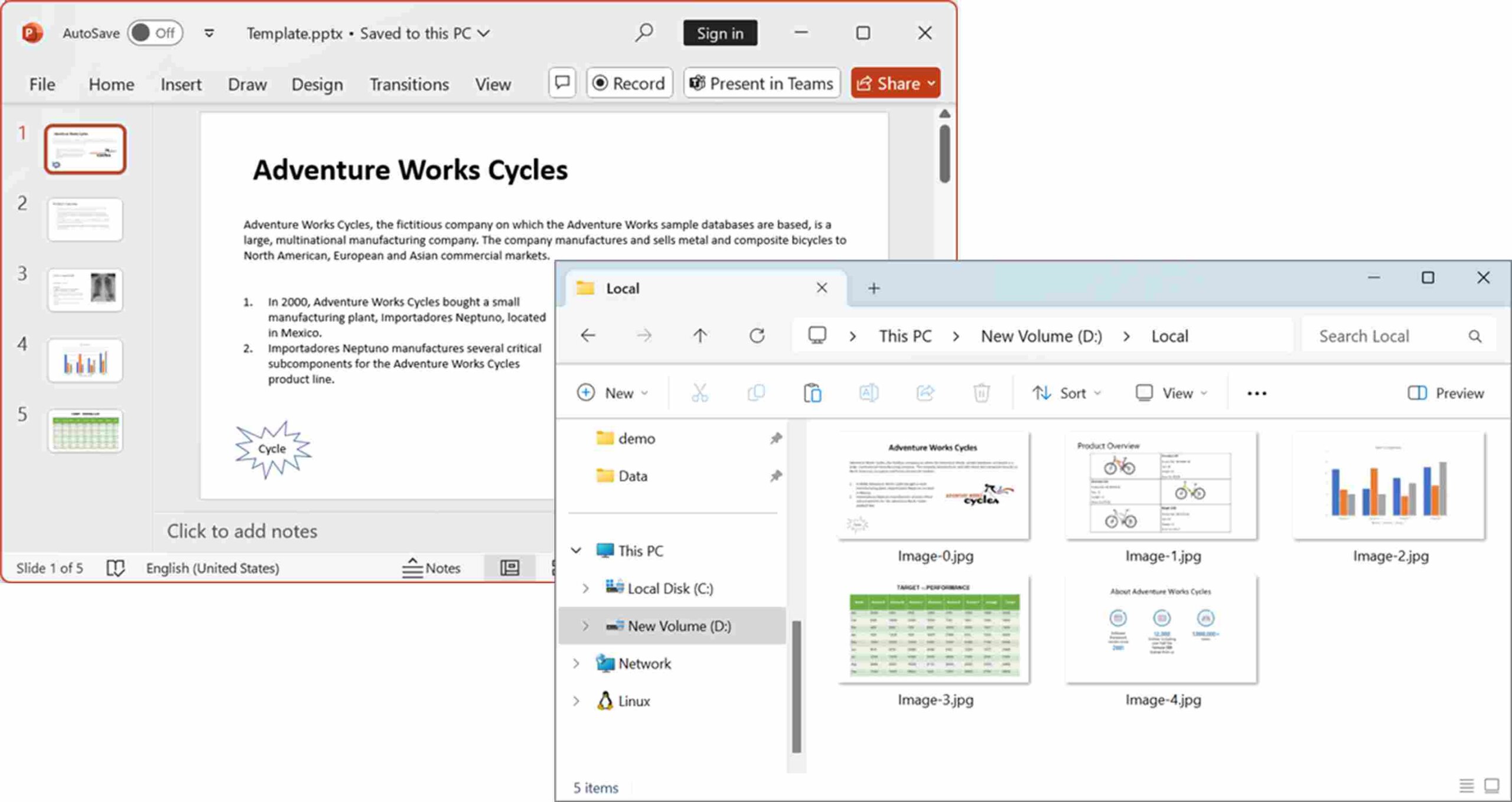Toggle the AutoSave switch in PowerPoint

click(155, 33)
